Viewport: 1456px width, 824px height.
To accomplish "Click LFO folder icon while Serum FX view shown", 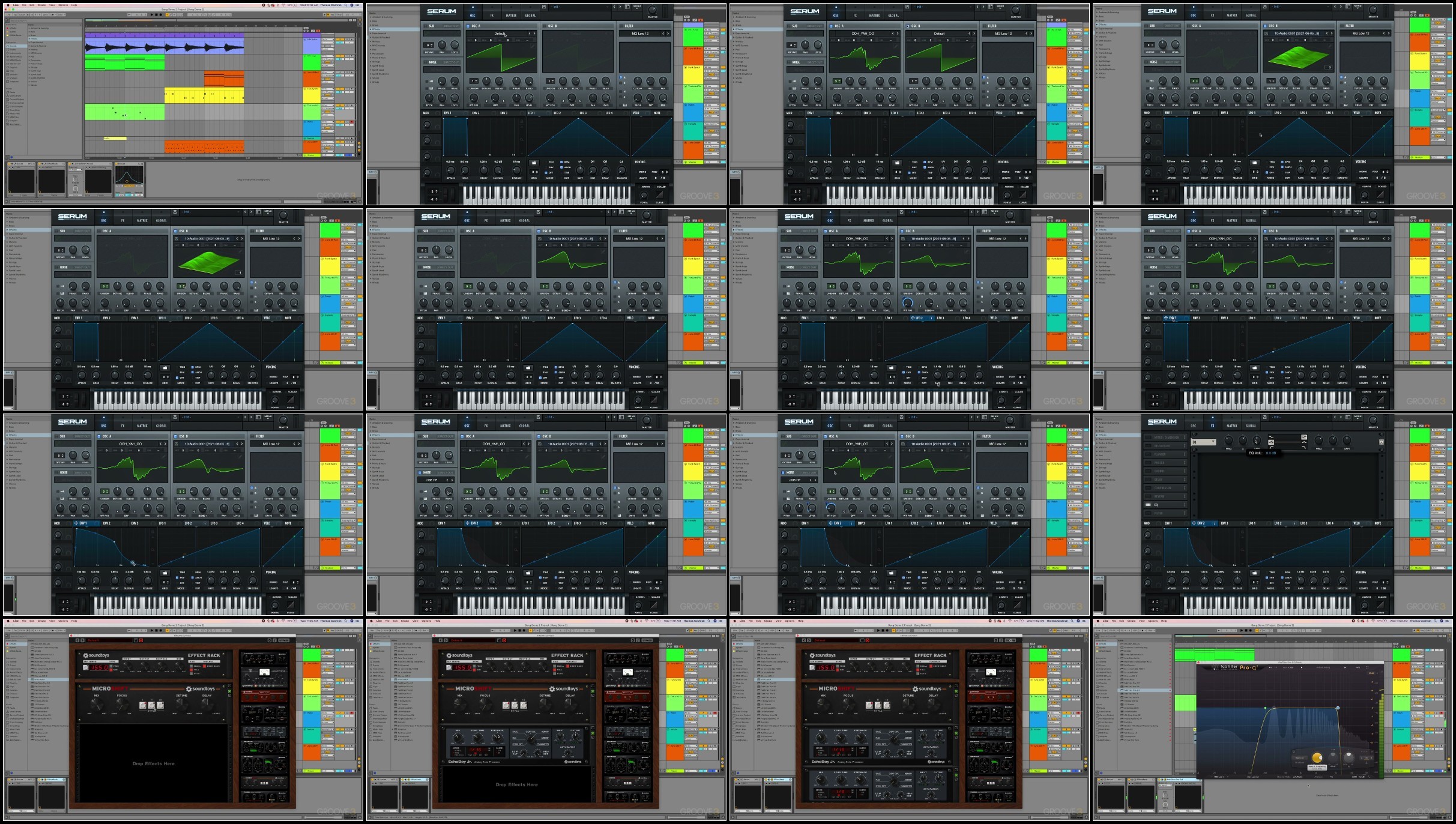I will click(x=1254, y=573).
